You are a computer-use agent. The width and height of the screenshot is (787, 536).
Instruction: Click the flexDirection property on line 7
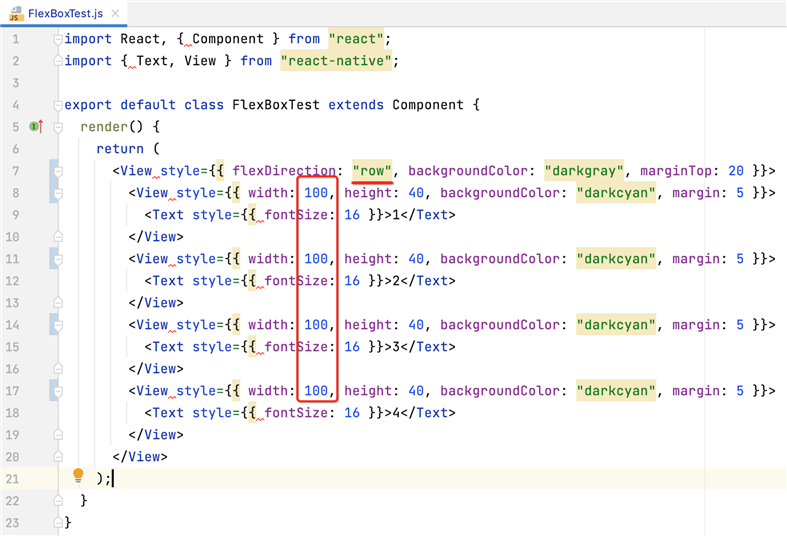tap(284, 171)
